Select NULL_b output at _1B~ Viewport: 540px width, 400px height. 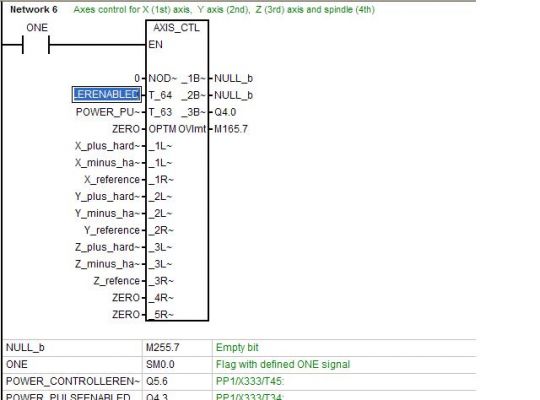tap(233, 78)
